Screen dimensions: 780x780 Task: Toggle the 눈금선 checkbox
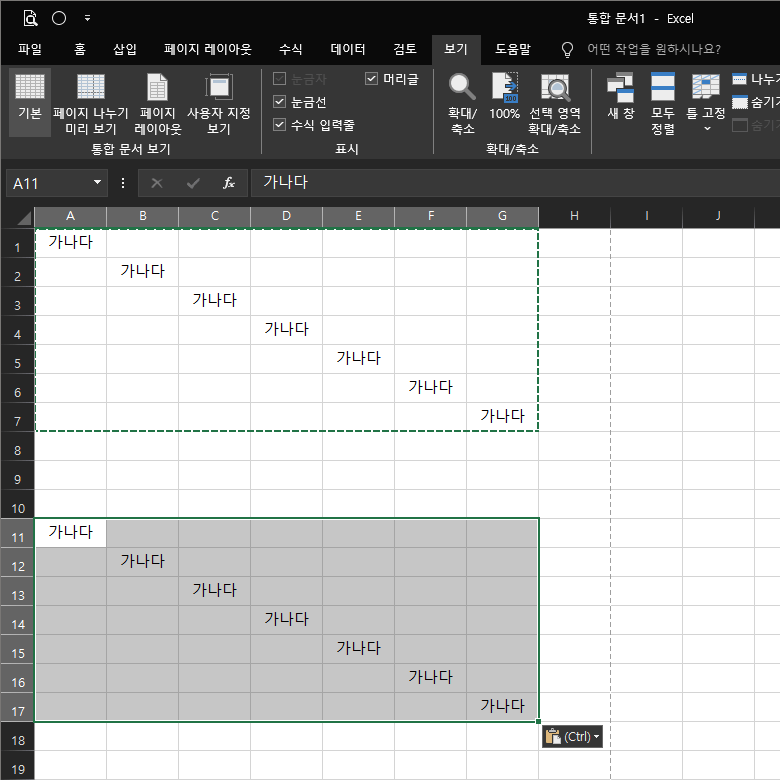pos(280,102)
